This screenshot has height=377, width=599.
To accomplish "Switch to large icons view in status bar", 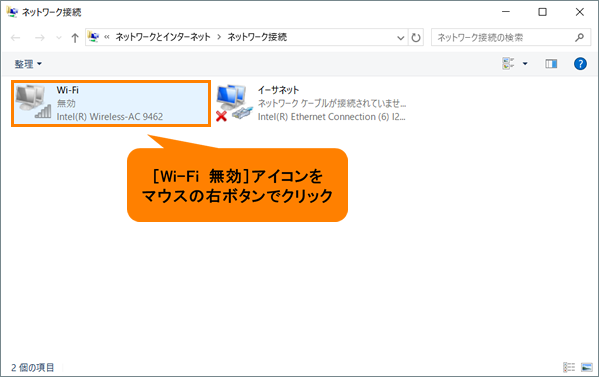I will click(x=586, y=367).
